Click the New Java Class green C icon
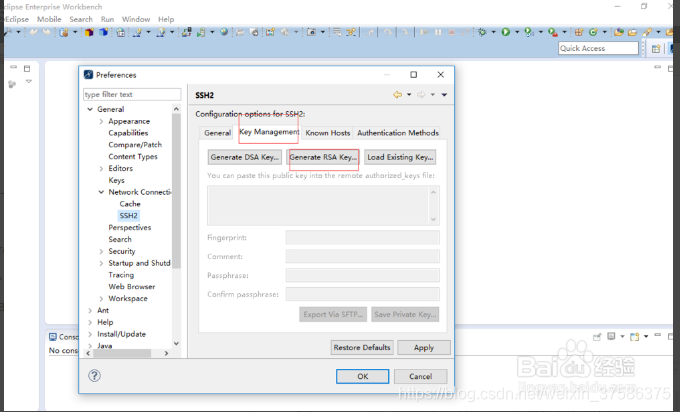Viewport: 680px width, 412px height. (593, 32)
